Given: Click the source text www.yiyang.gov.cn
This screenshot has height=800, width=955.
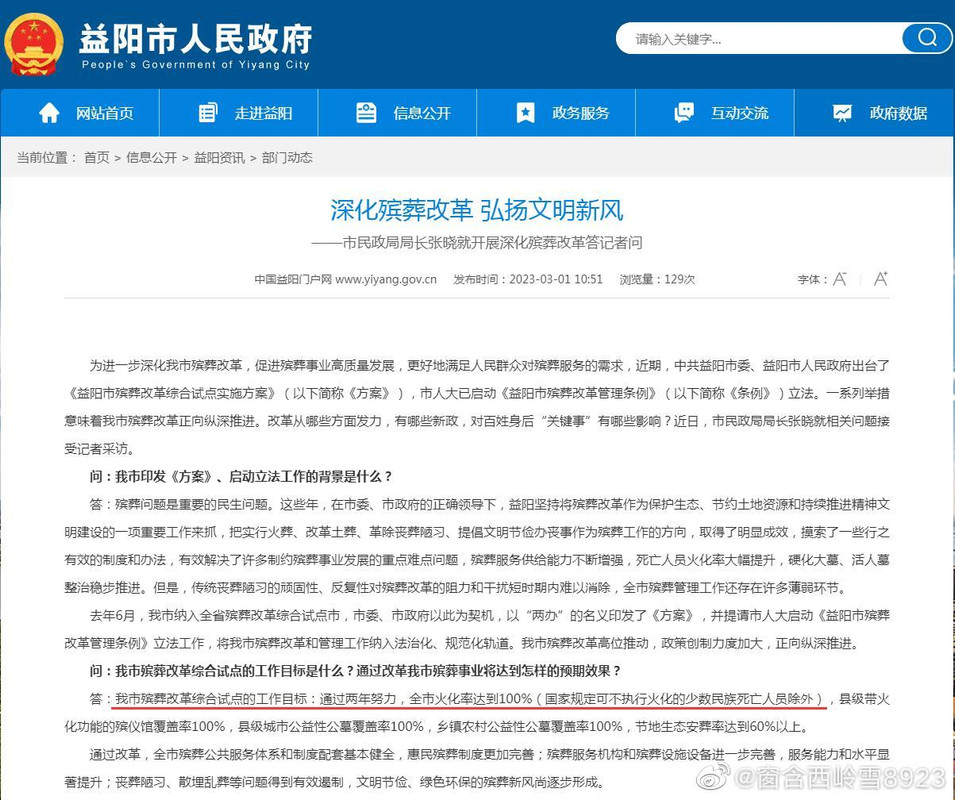Looking at the screenshot, I should 386,279.
